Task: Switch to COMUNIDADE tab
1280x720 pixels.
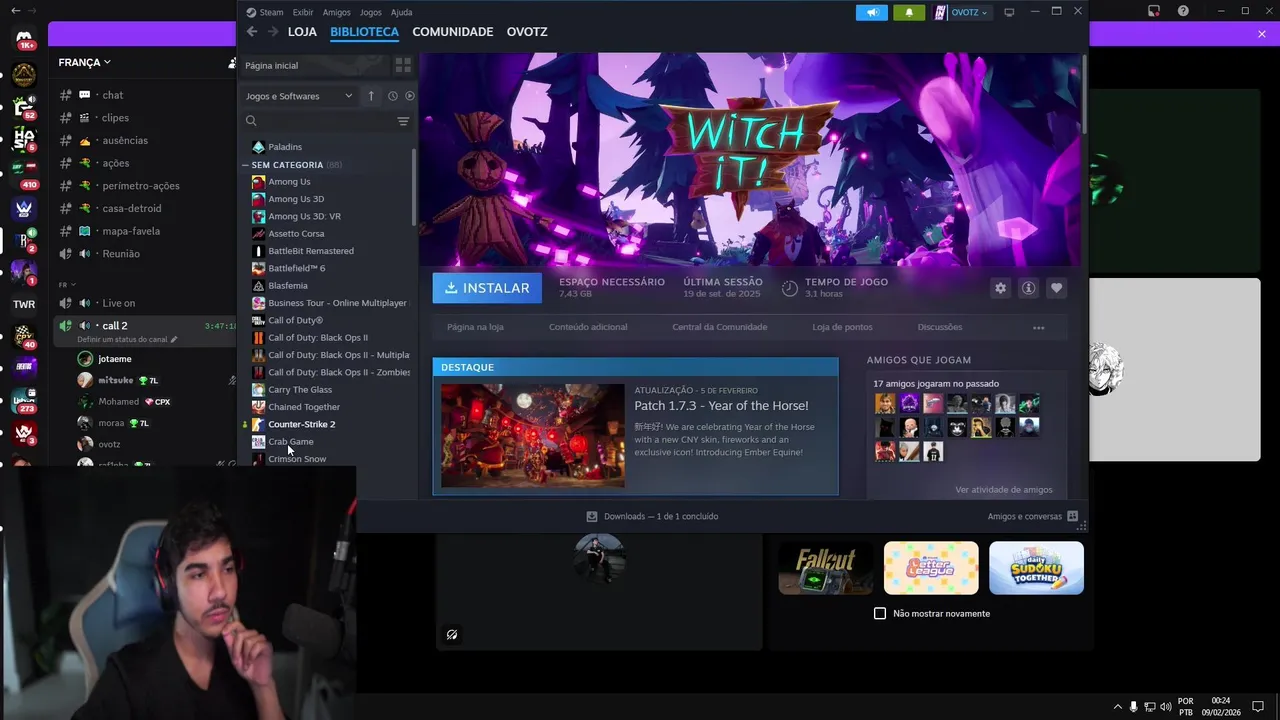Action: point(453,32)
